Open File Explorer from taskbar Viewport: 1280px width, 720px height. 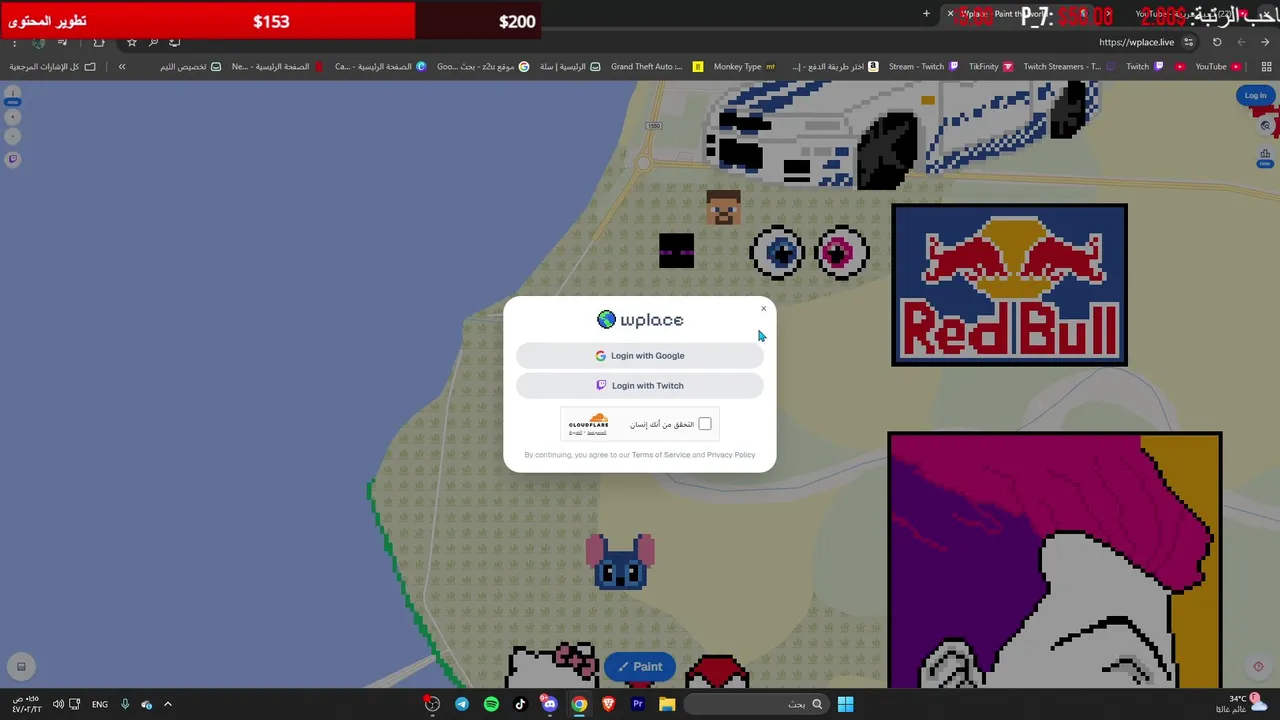coord(667,704)
